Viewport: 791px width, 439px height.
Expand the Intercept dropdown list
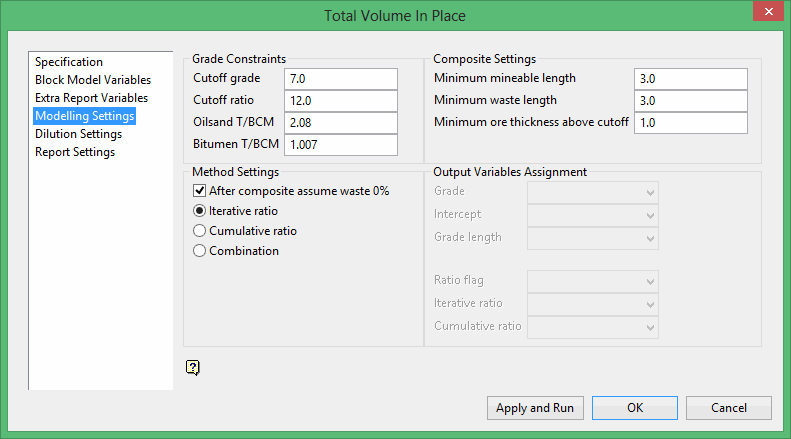[x=592, y=215]
